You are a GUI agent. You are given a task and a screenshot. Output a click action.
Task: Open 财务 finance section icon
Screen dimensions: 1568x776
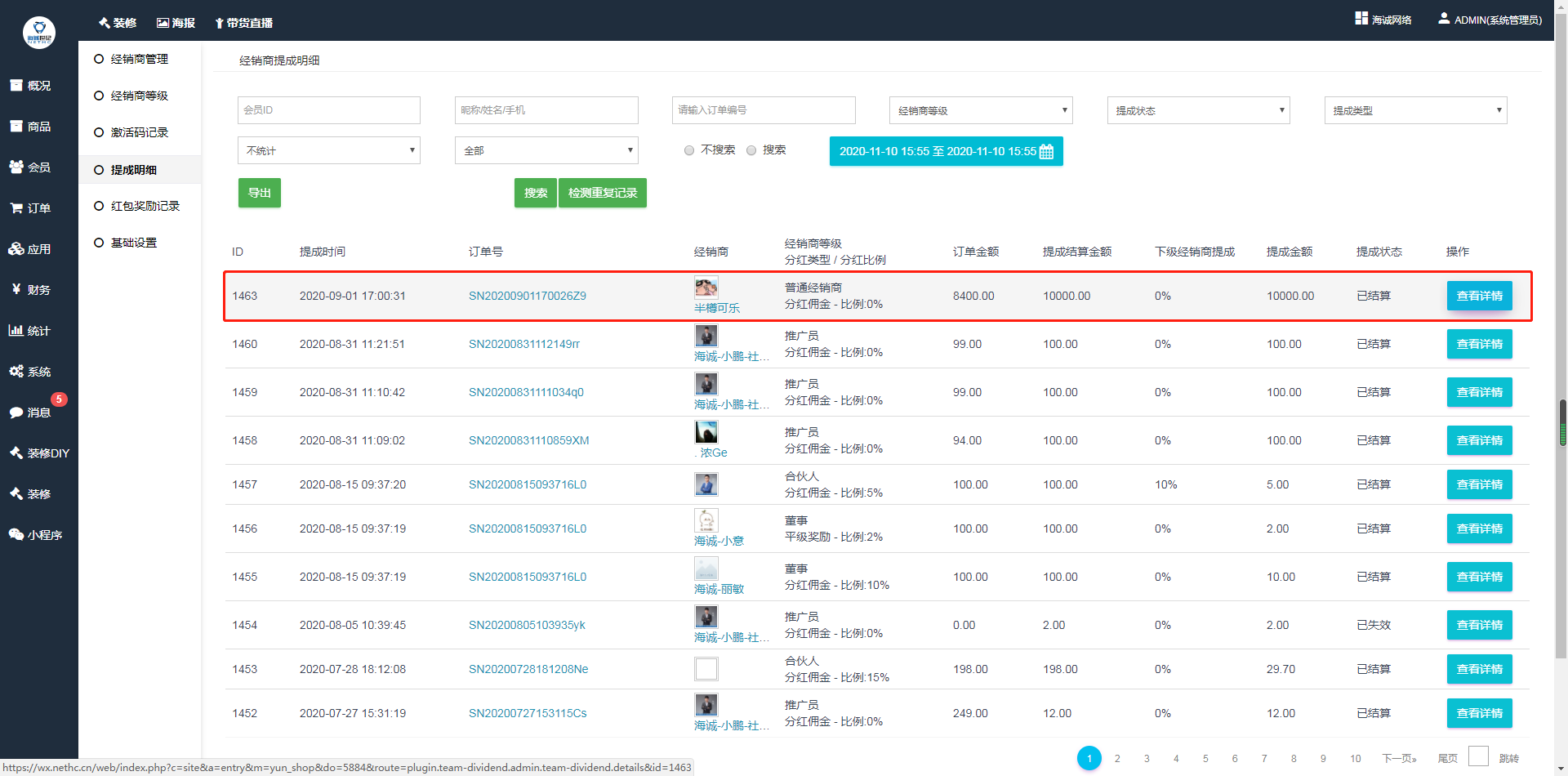16,290
